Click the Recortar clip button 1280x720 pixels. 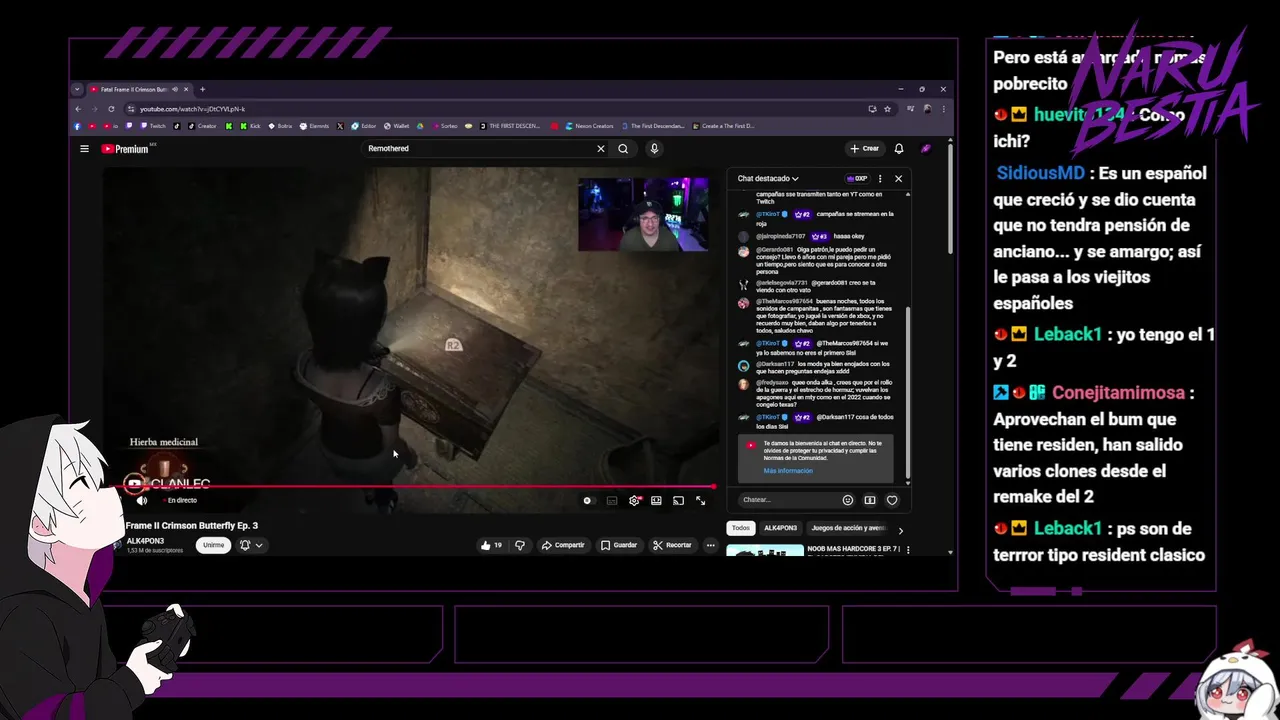click(x=672, y=545)
